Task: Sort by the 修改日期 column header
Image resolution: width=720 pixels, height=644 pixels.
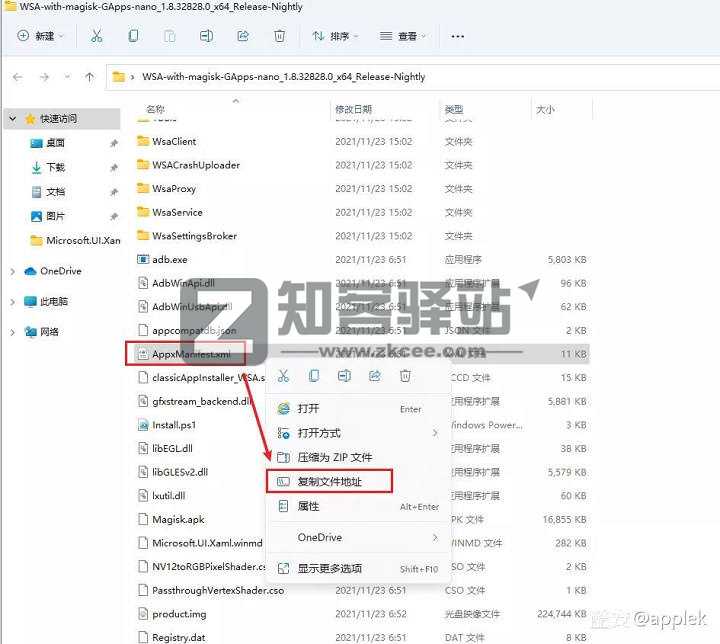Action: [353, 109]
